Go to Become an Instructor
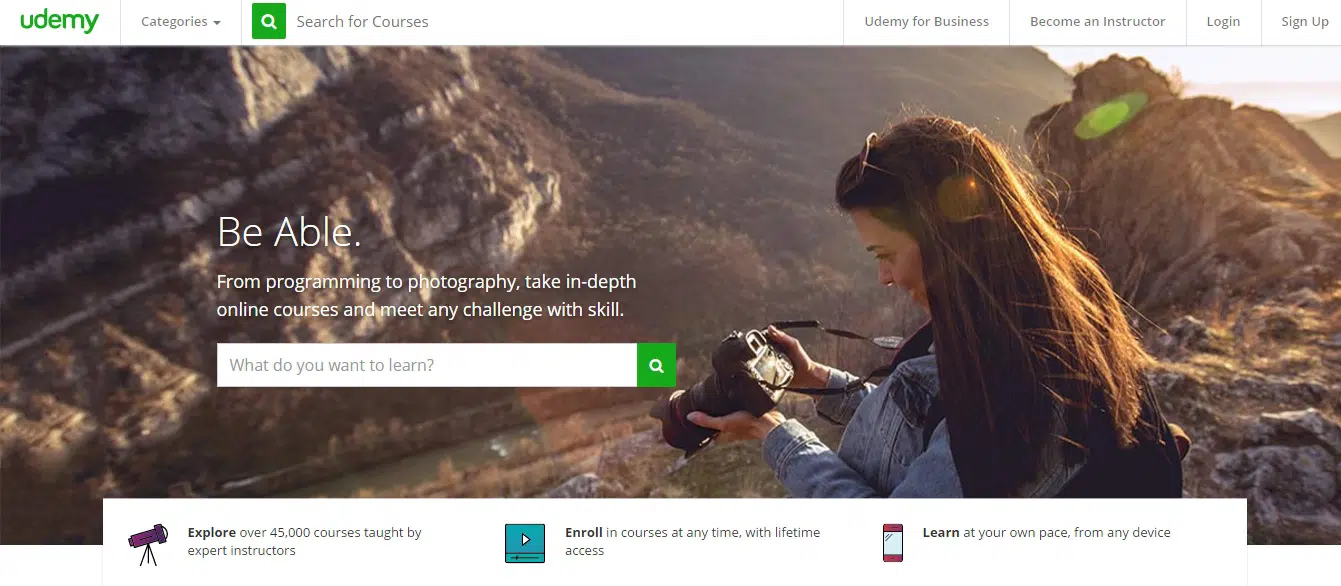This screenshot has width=1341, height=586. [1097, 22]
